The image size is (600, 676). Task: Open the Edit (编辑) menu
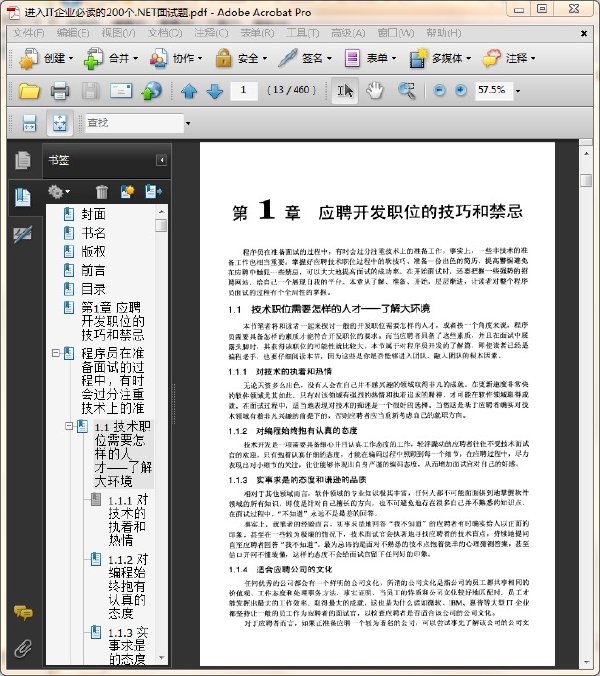73,33
